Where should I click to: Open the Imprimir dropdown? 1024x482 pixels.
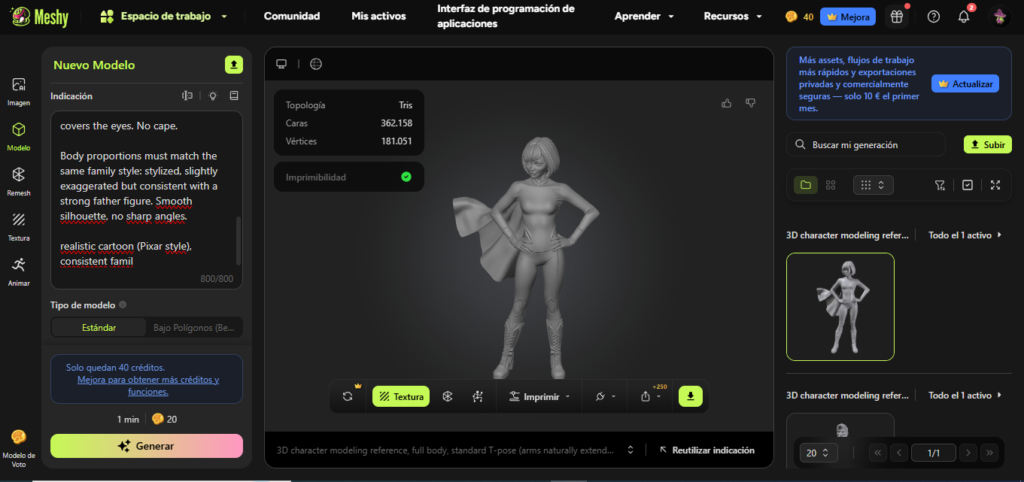coord(539,396)
